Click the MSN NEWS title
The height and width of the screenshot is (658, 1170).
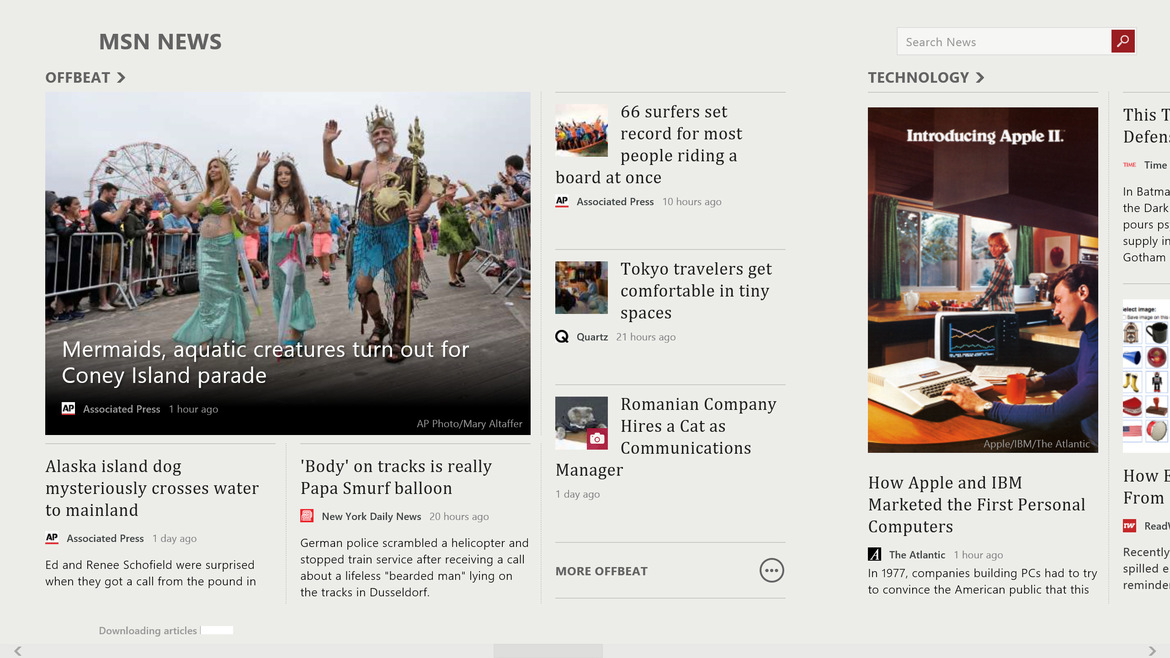coord(160,42)
